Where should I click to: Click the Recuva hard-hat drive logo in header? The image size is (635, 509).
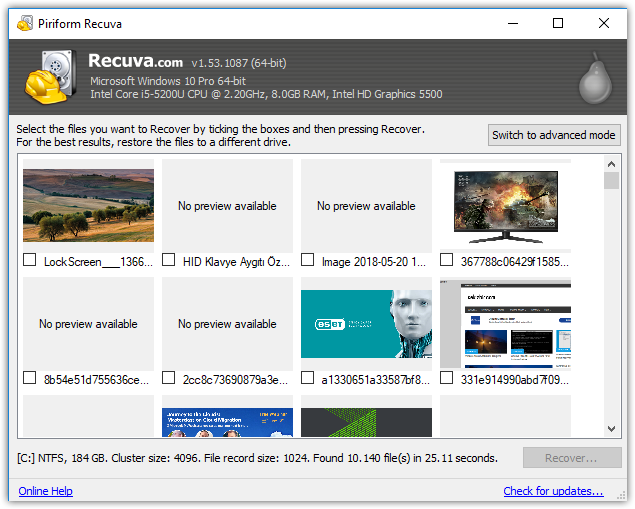point(51,77)
